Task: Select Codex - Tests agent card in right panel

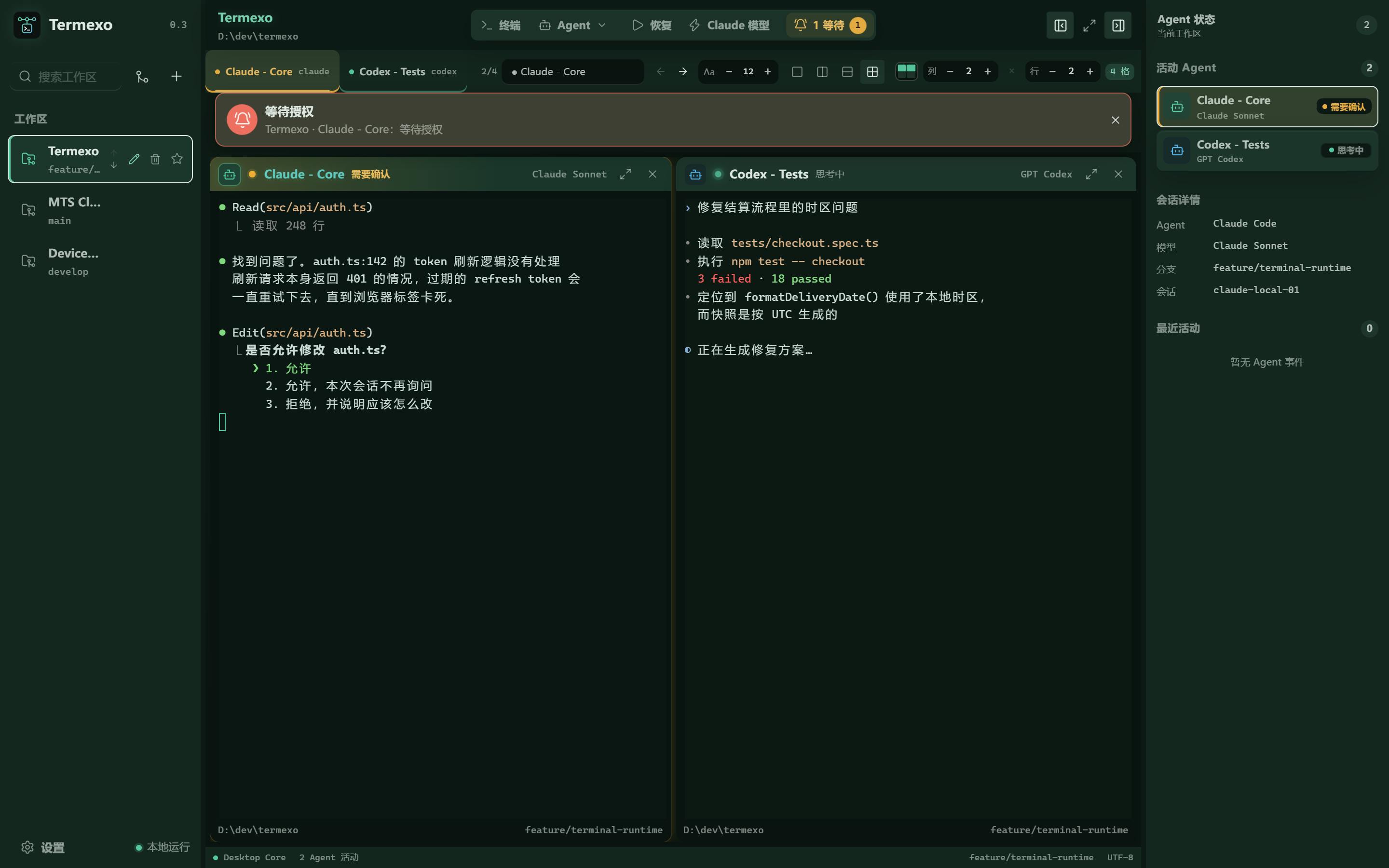Action: 1267,150
